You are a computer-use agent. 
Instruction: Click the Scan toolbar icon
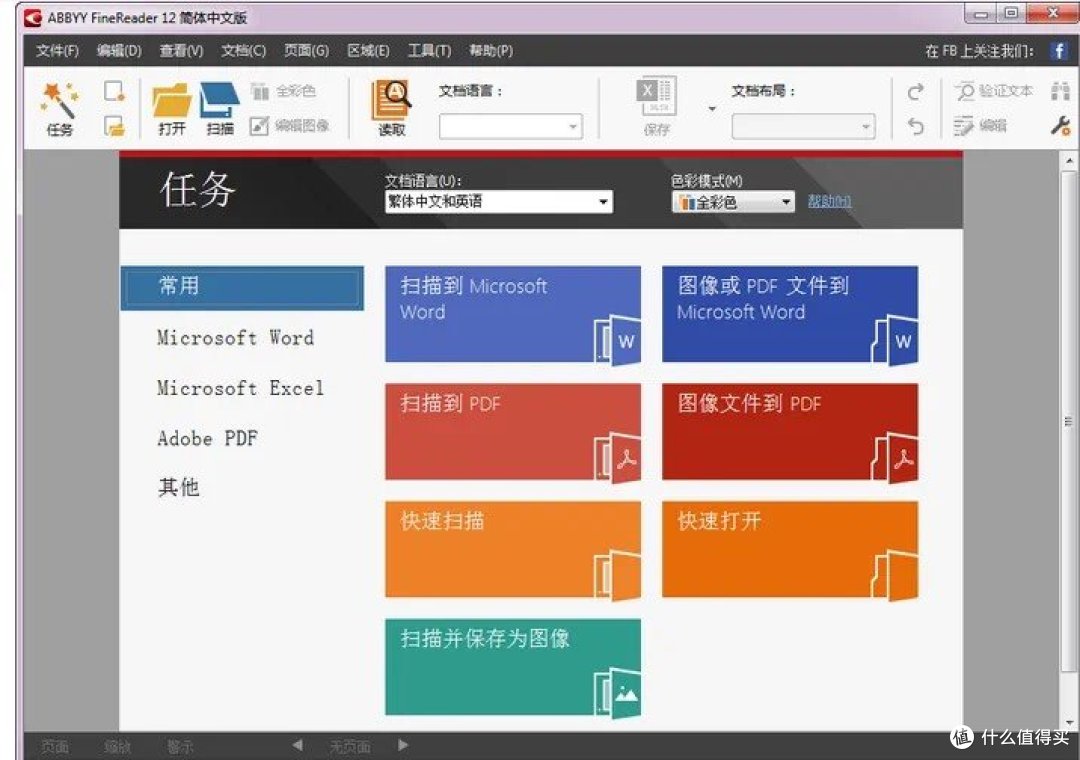click(x=220, y=108)
